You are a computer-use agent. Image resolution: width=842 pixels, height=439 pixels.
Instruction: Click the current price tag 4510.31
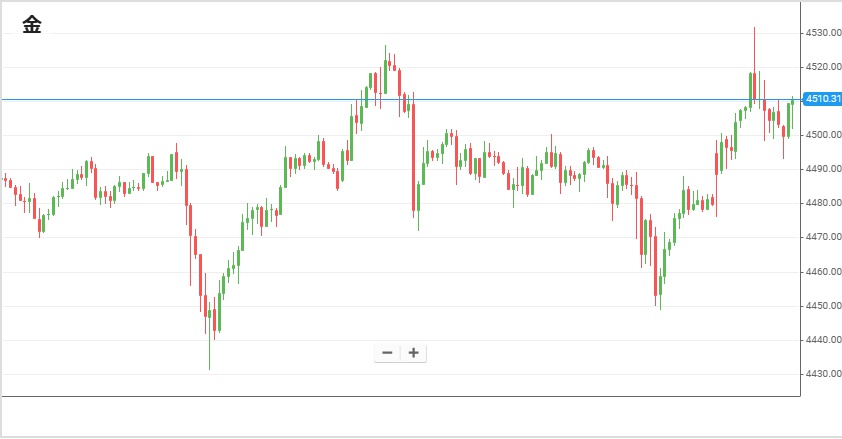tap(820, 99)
